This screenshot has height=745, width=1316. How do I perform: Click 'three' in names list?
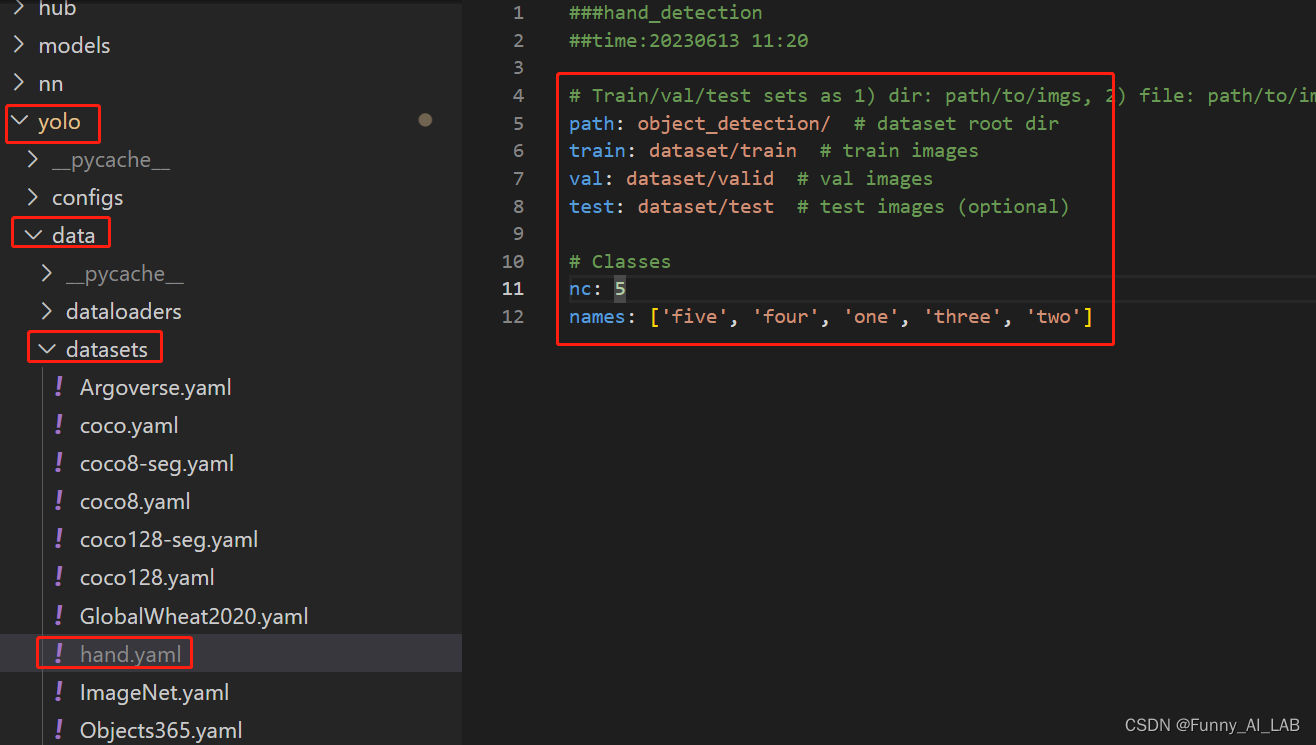tap(963, 317)
